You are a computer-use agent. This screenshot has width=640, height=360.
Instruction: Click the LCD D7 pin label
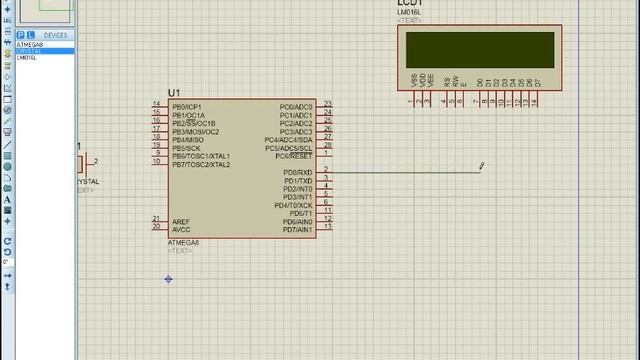(x=538, y=83)
